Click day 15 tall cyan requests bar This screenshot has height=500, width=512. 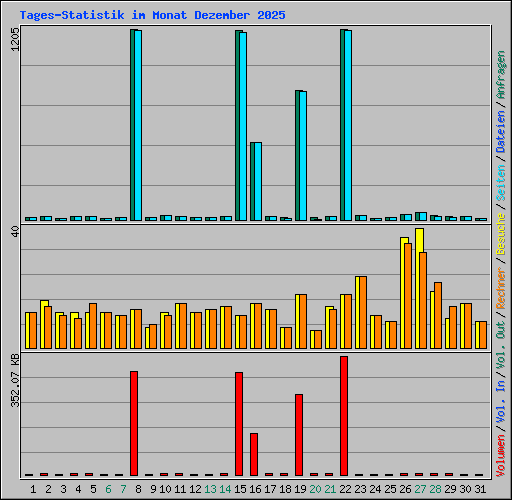click(x=243, y=126)
